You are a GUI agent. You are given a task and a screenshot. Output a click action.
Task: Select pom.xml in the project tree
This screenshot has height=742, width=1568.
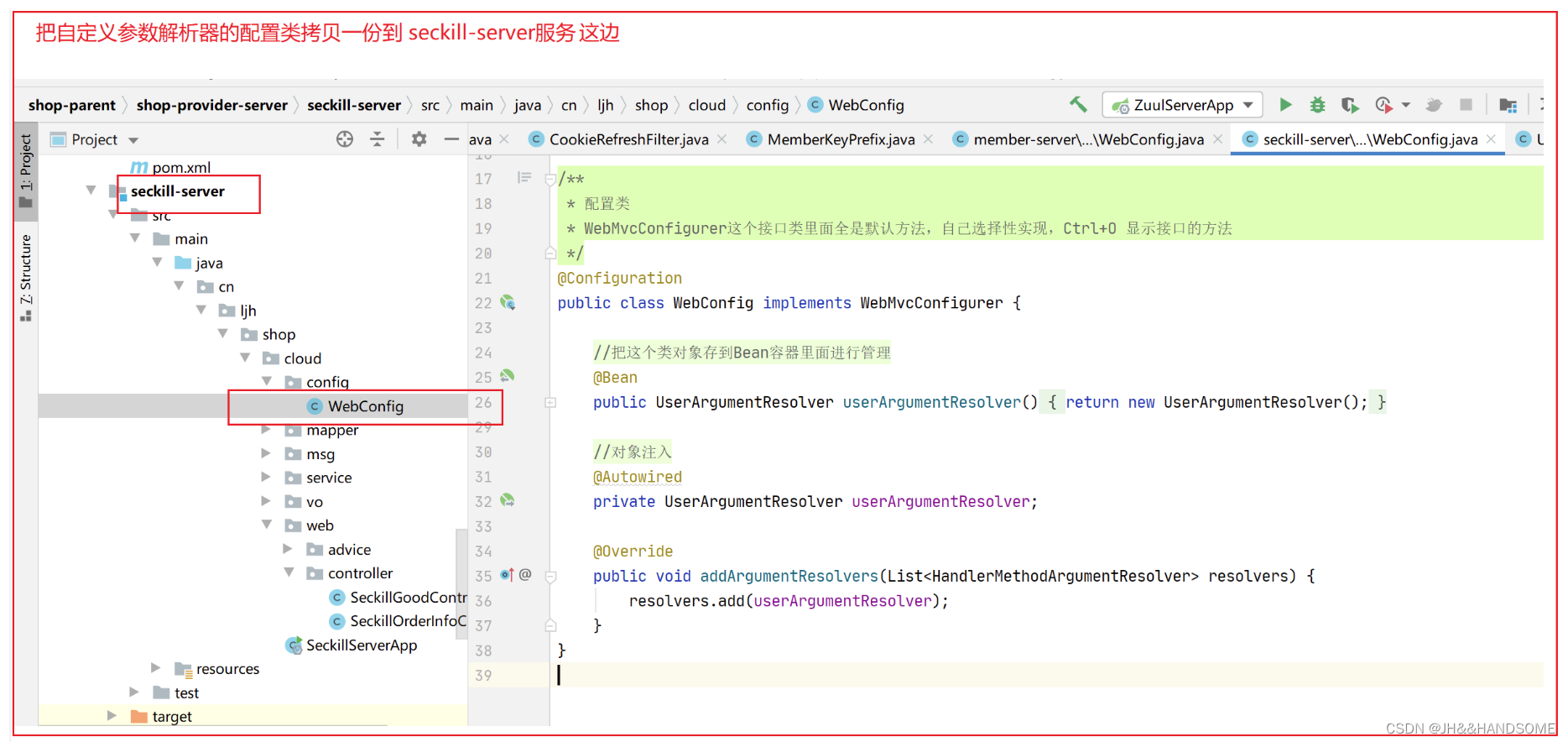171,168
